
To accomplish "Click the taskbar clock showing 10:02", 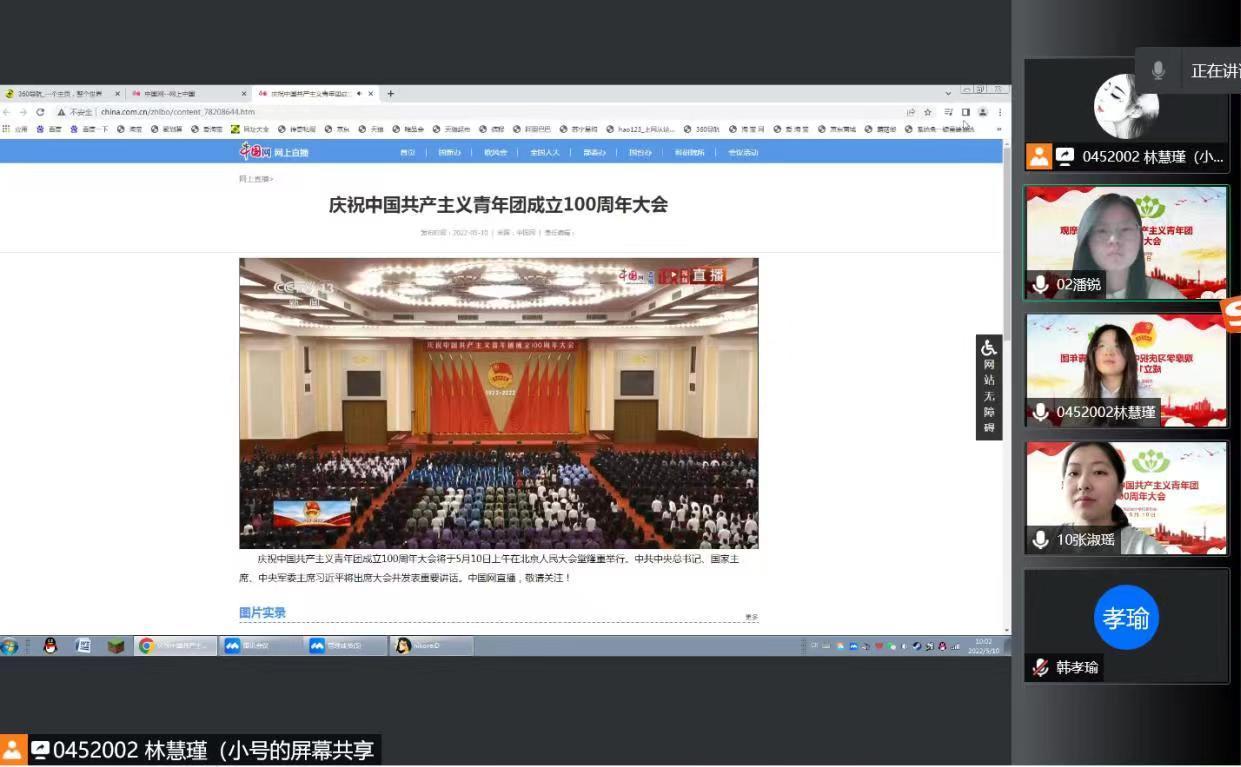I will (x=983, y=646).
